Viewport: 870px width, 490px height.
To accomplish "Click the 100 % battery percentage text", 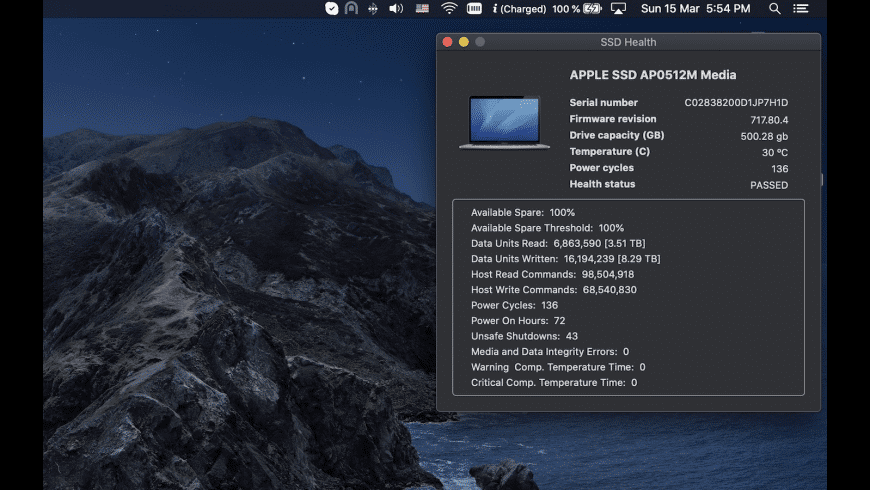I will pos(566,9).
